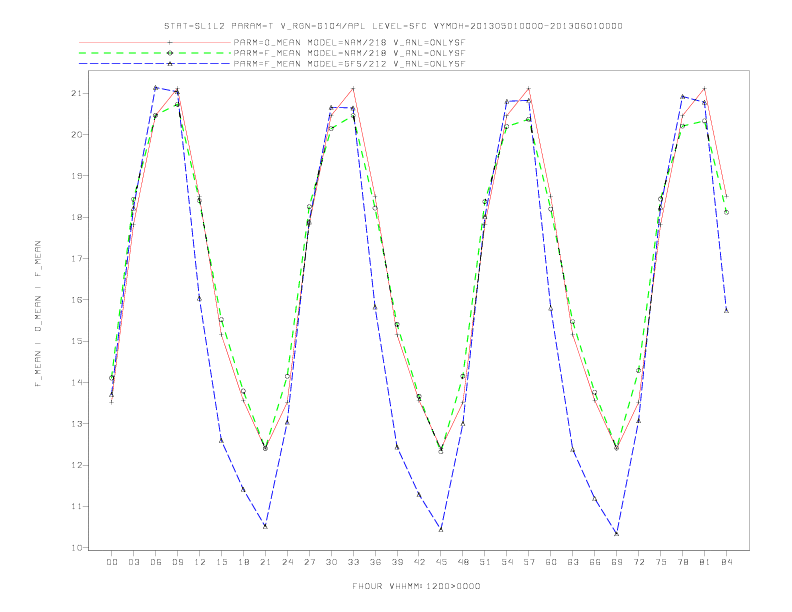The image size is (792, 612).
Task: Click the blue GFS triangle marker at hour 69
Action: click(x=617, y=533)
